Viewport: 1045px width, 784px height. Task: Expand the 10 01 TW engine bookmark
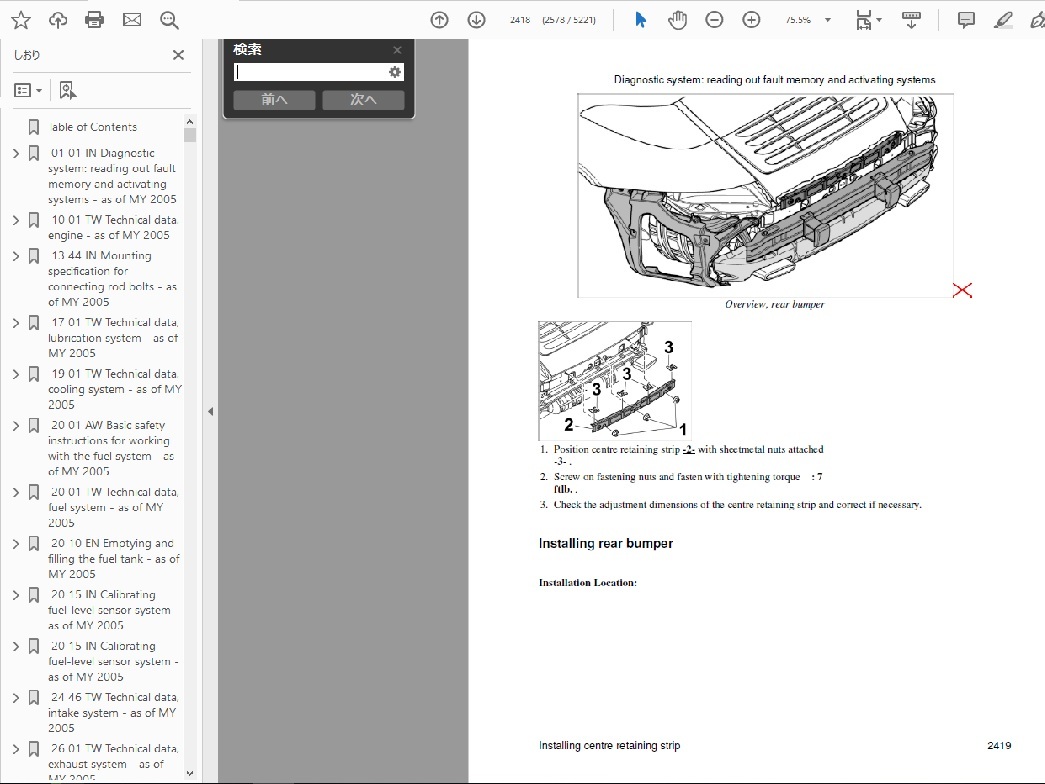(x=16, y=220)
